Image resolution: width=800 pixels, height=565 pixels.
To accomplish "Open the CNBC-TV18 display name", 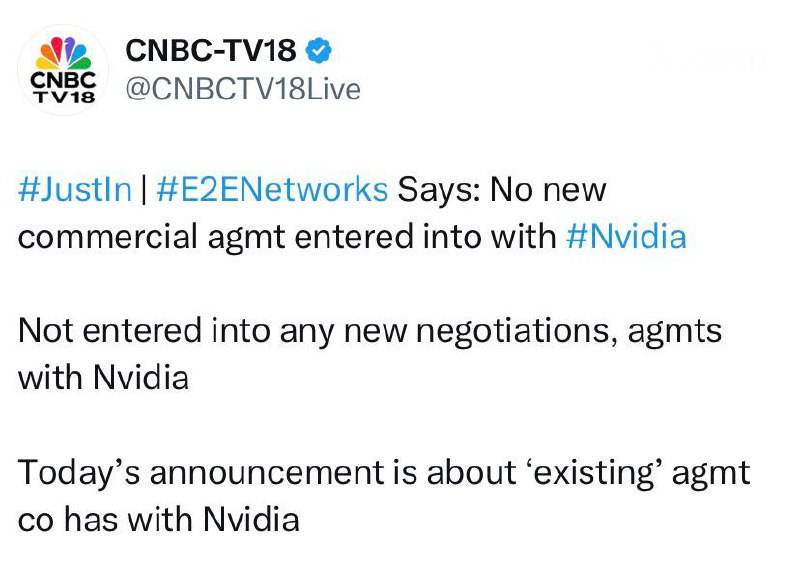I will [x=210, y=49].
